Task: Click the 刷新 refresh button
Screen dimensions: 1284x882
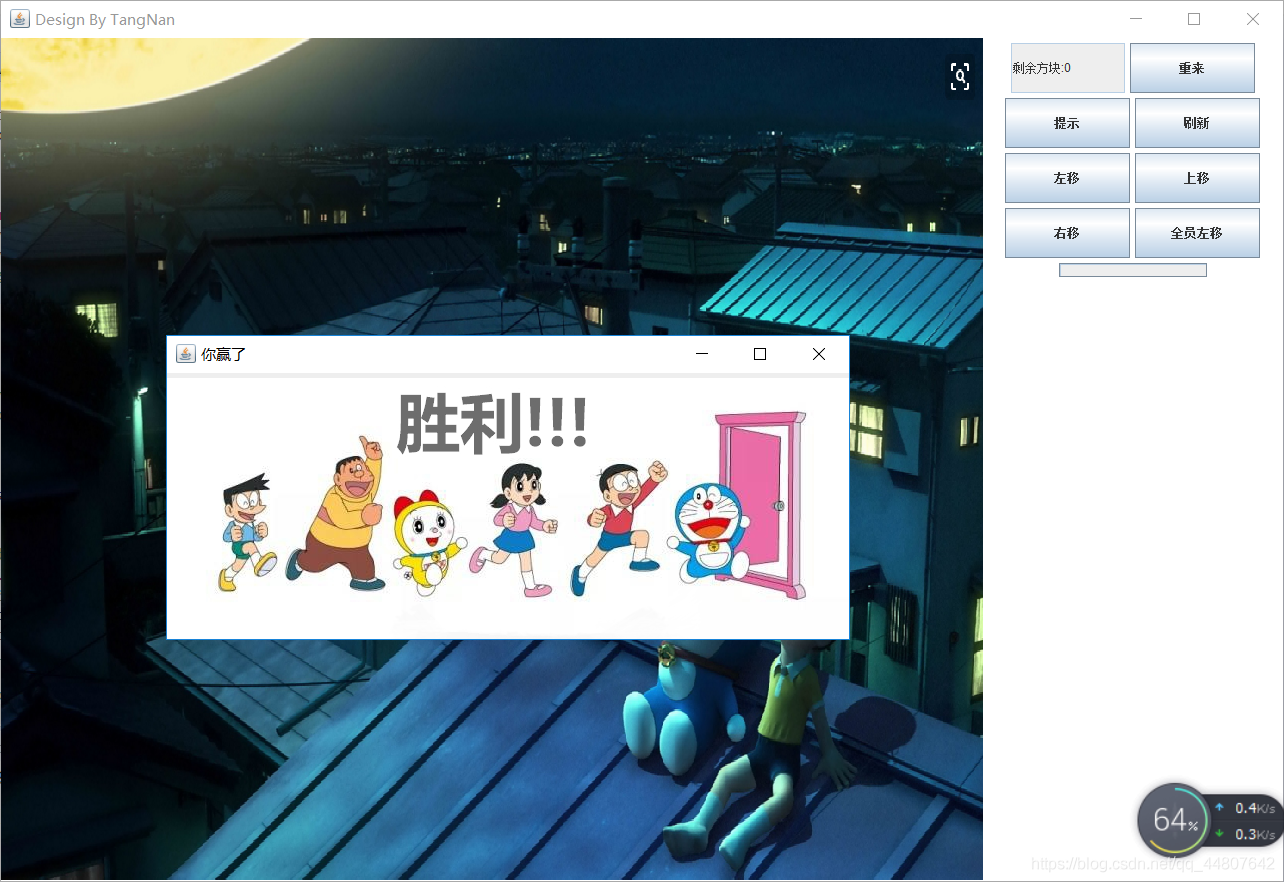Action: [1197, 123]
